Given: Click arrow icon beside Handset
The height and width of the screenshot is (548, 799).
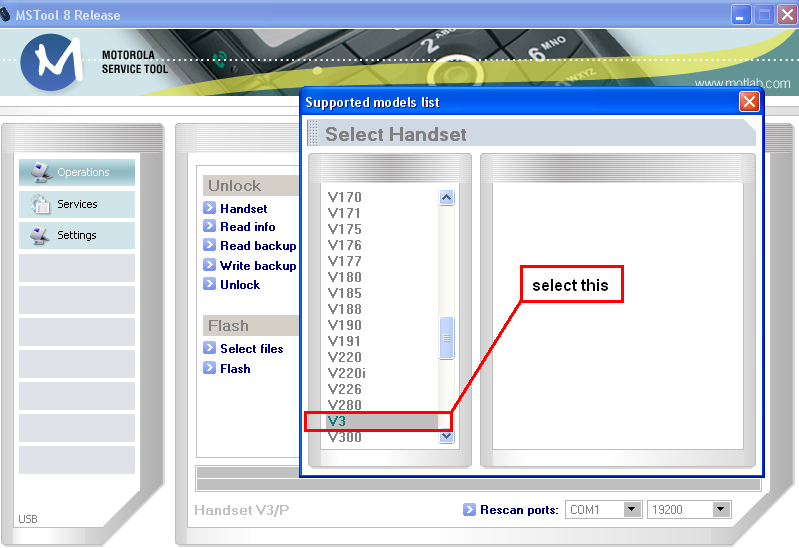Looking at the screenshot, I should tap(209, 207).
